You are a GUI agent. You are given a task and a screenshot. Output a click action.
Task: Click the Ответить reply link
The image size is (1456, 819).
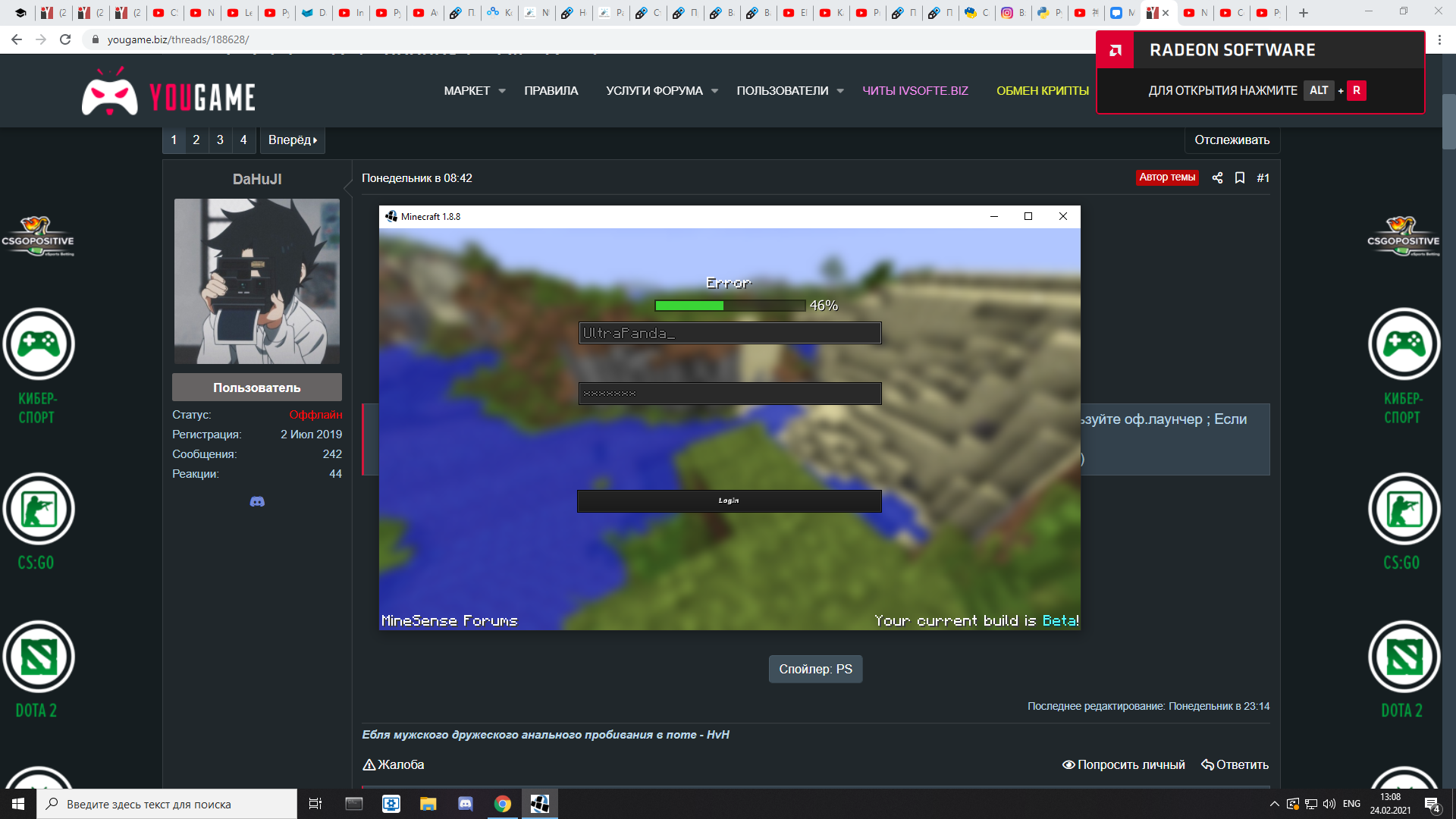point(1235,764)
